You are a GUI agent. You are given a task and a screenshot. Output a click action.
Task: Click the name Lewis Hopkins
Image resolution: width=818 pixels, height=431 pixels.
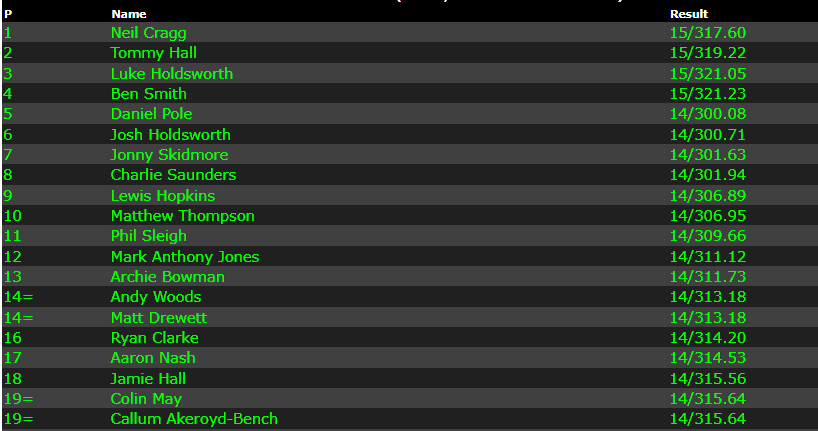pos(162,196)
